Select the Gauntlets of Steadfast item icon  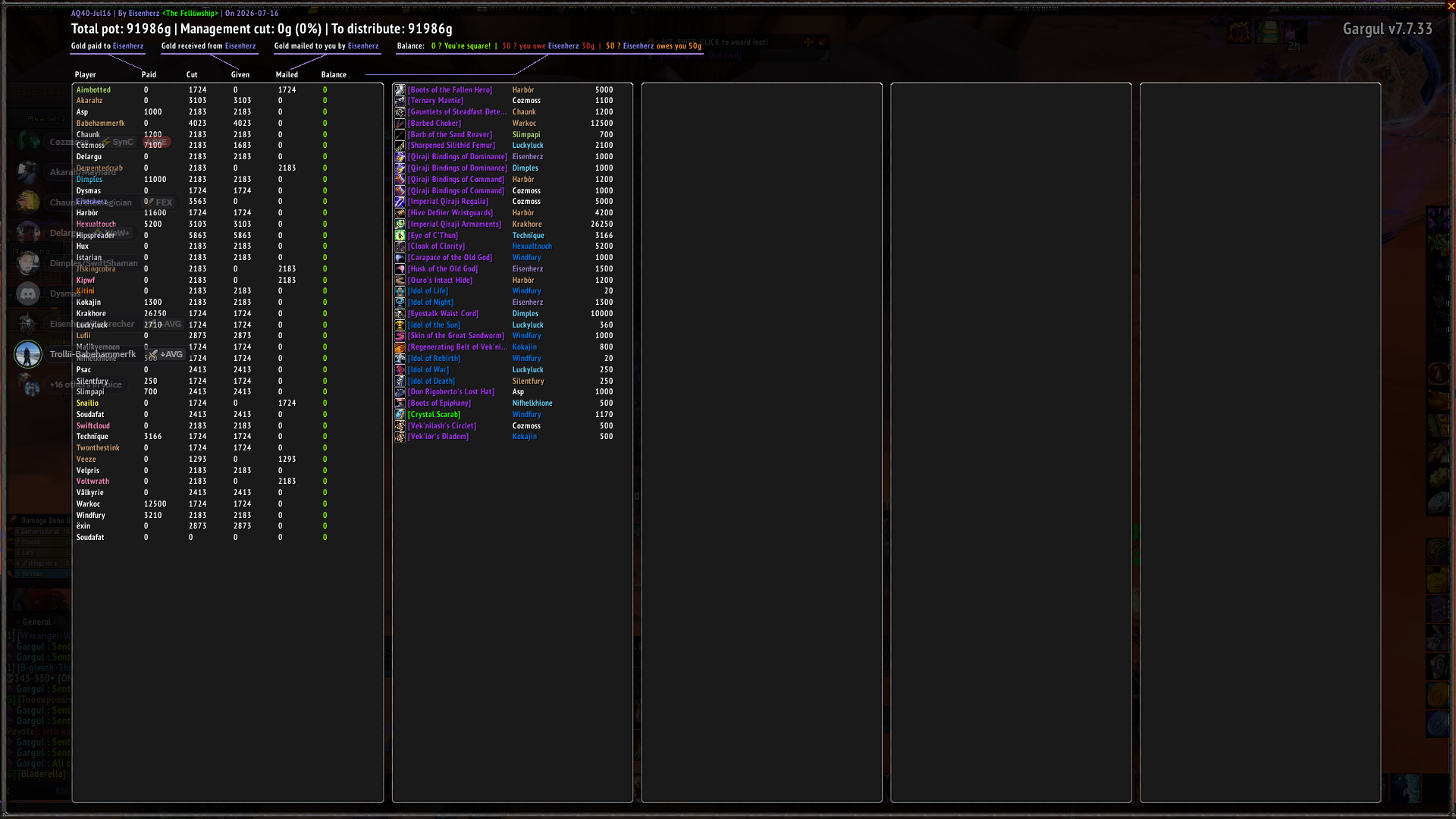(400, 112)
